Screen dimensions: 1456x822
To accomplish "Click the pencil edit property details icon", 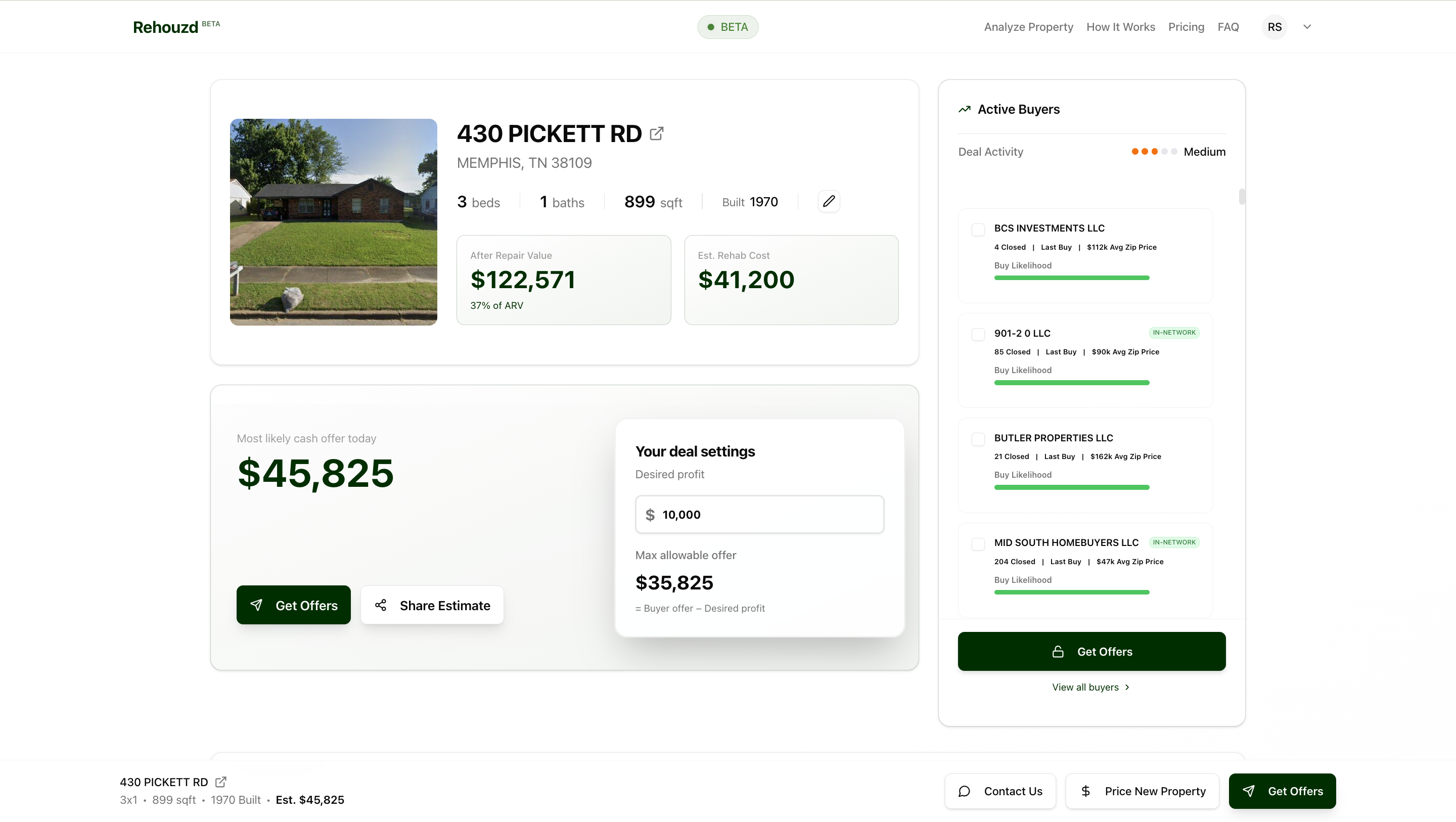I will coord(829,202).
